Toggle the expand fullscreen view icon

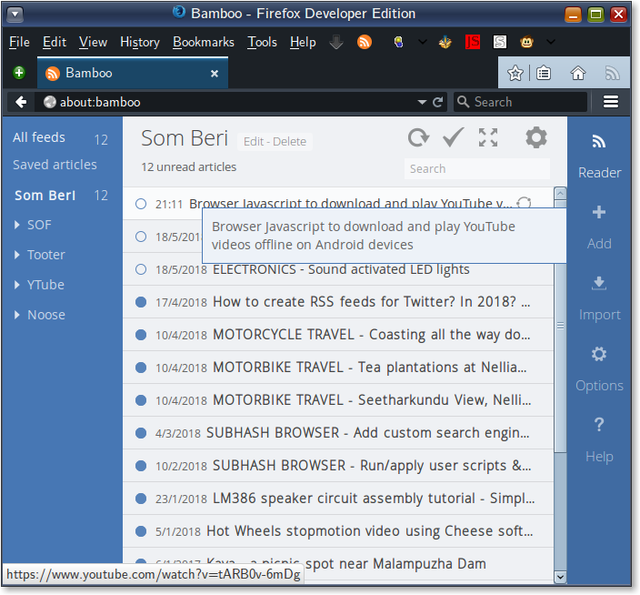click(488, 138)
